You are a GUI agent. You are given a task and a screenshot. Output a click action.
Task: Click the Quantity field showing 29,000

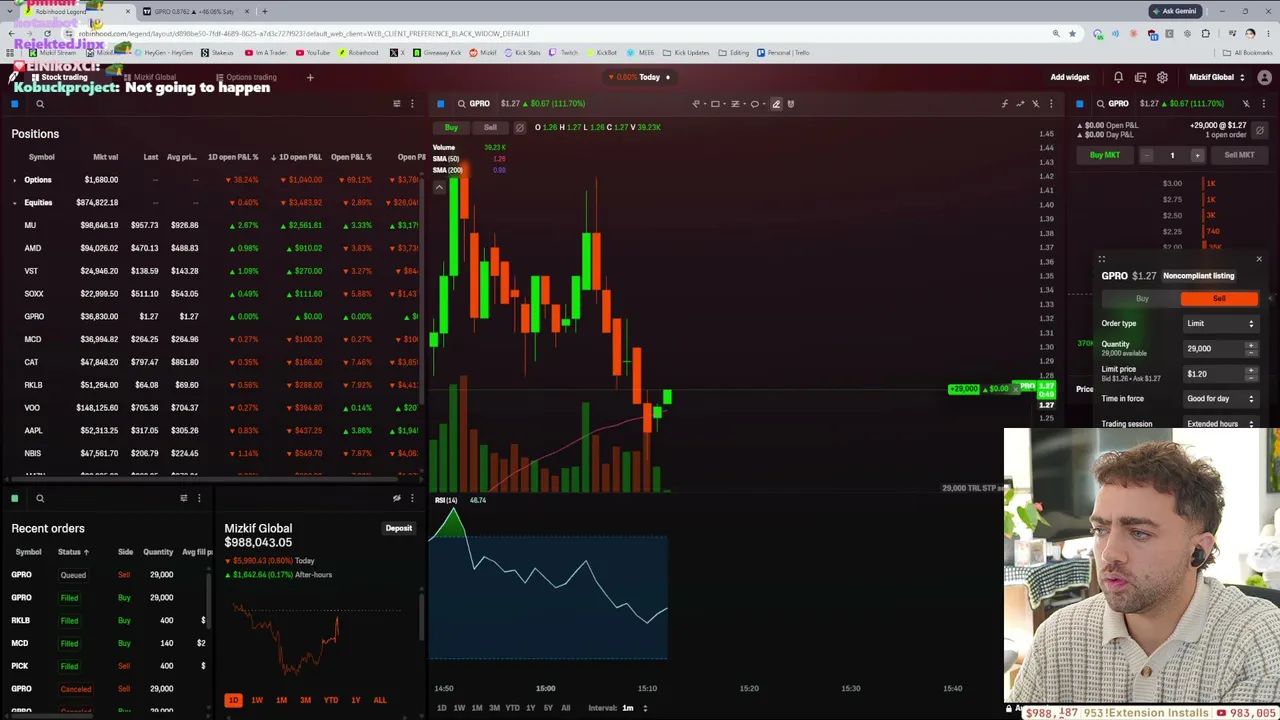(x=1220, y=349)
